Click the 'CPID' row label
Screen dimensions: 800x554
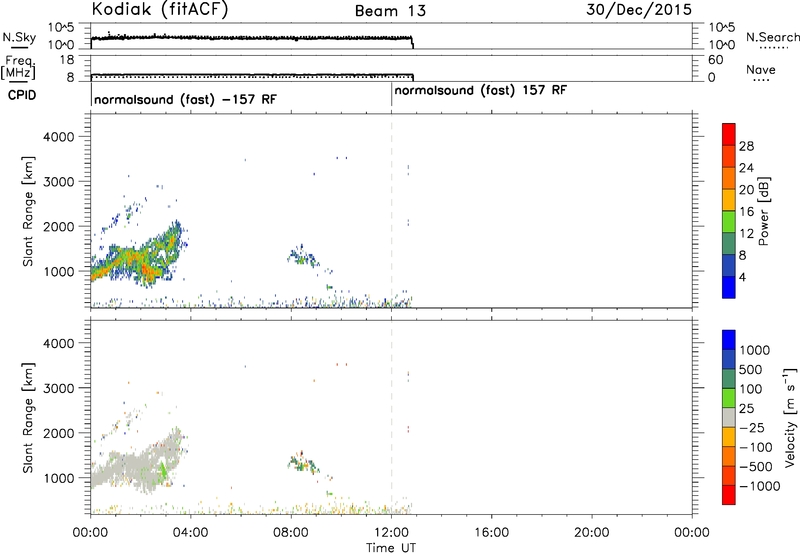click(22, 95)
